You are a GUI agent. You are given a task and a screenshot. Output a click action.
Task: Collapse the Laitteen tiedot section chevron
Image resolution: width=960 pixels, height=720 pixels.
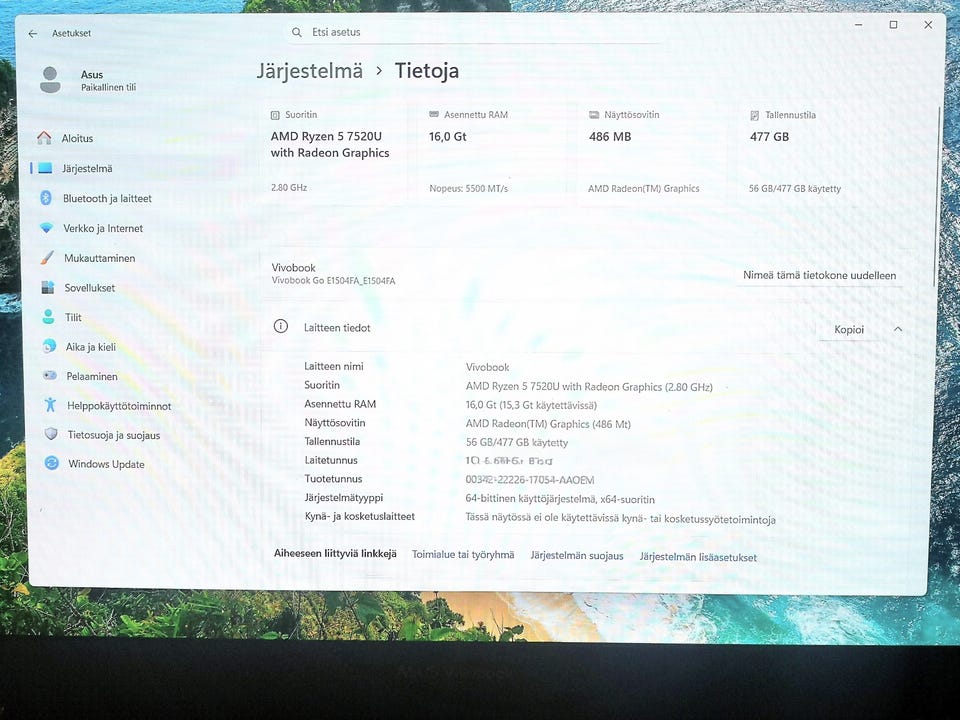[x=898, y=329]
